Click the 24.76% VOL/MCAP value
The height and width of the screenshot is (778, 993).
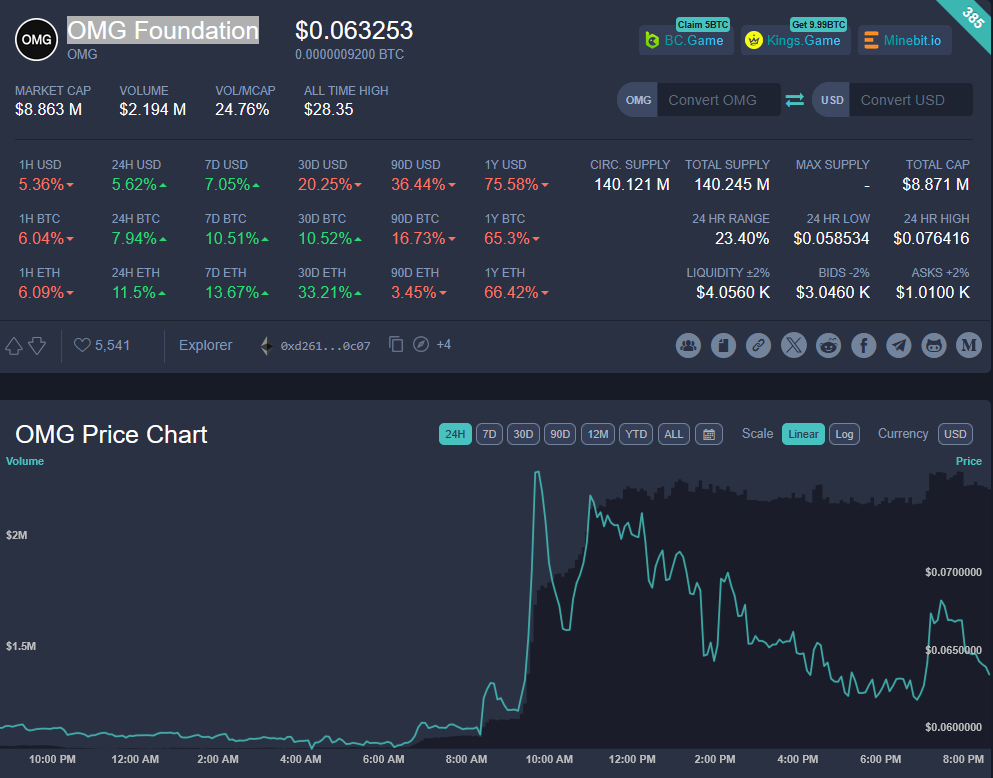(x=242, y=110)
